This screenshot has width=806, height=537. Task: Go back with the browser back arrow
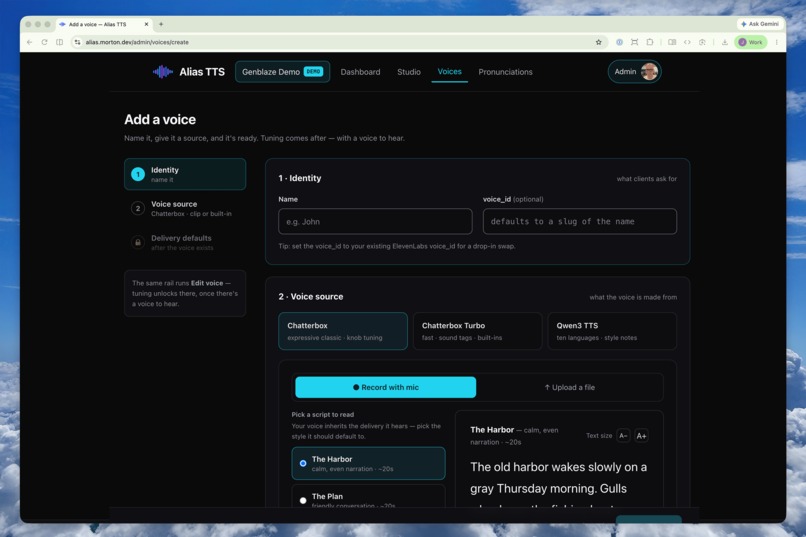(x=29, y=42)
